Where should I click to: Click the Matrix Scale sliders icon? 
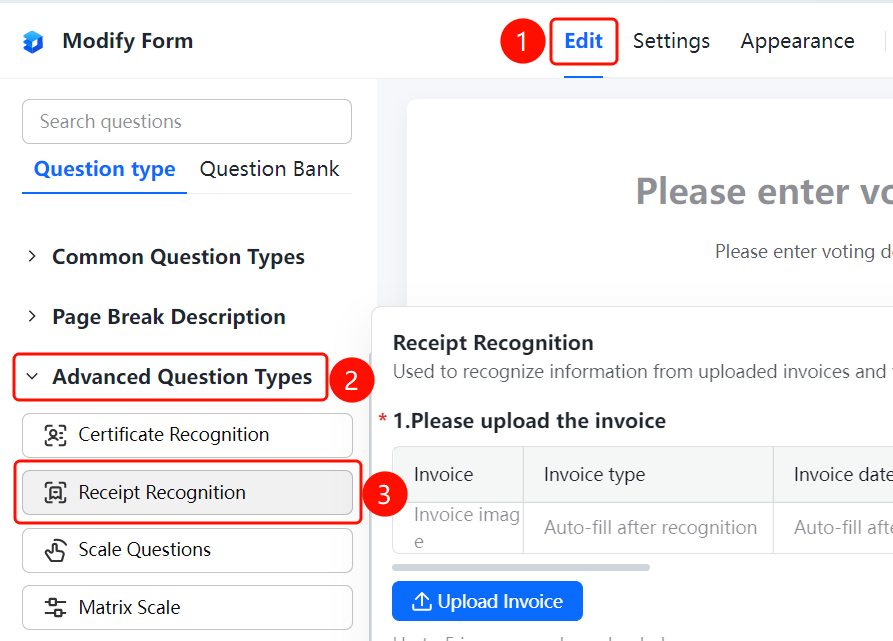click(x=55, y=607)
